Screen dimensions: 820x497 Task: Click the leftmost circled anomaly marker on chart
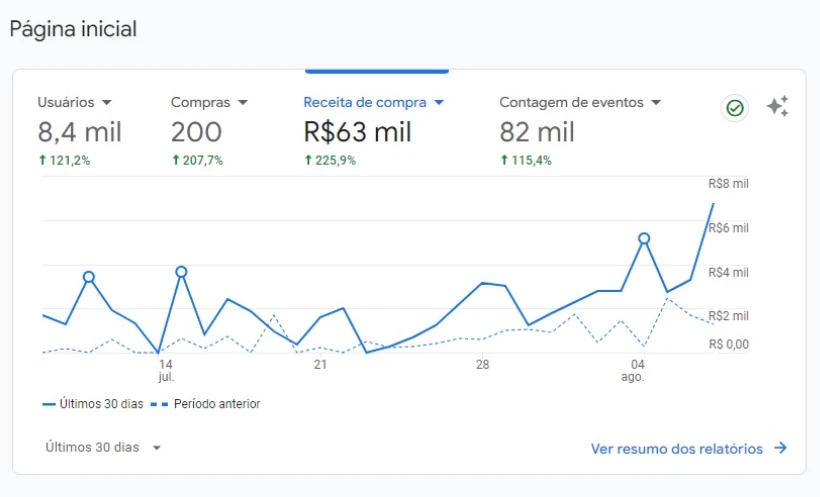89,277
